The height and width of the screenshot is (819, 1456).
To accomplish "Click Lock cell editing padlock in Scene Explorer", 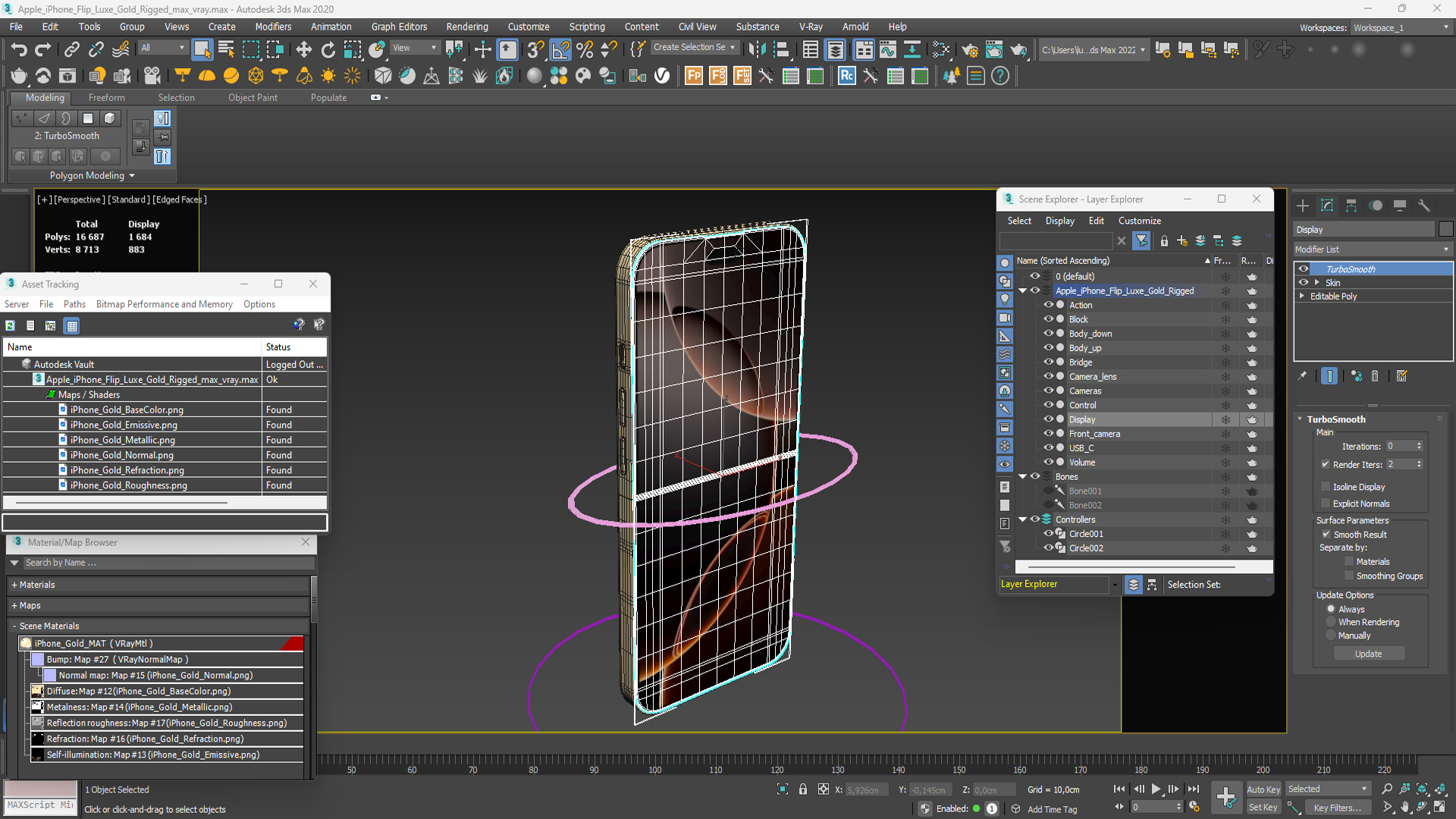I will pos(1164,241).
